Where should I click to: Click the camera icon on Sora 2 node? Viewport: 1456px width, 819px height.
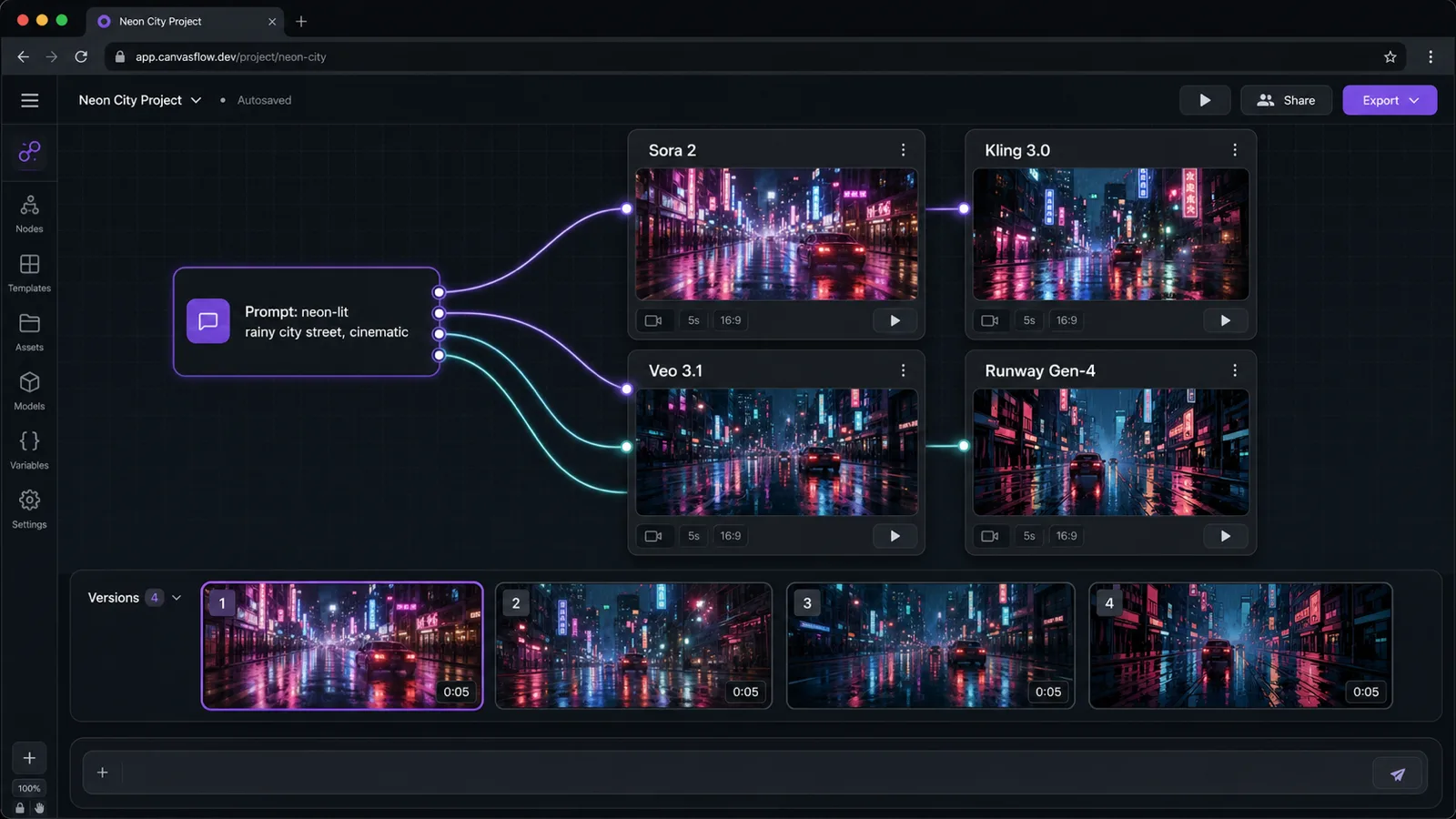click(x=653, y=320)
